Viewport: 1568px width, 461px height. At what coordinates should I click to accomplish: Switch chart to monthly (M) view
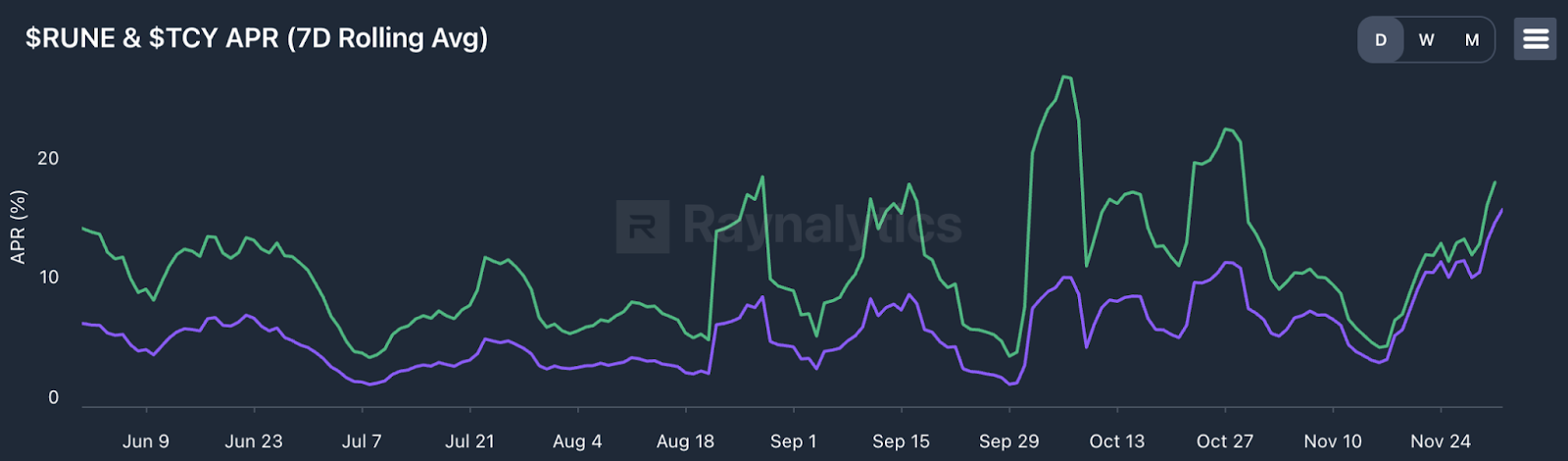point(1472,40)
